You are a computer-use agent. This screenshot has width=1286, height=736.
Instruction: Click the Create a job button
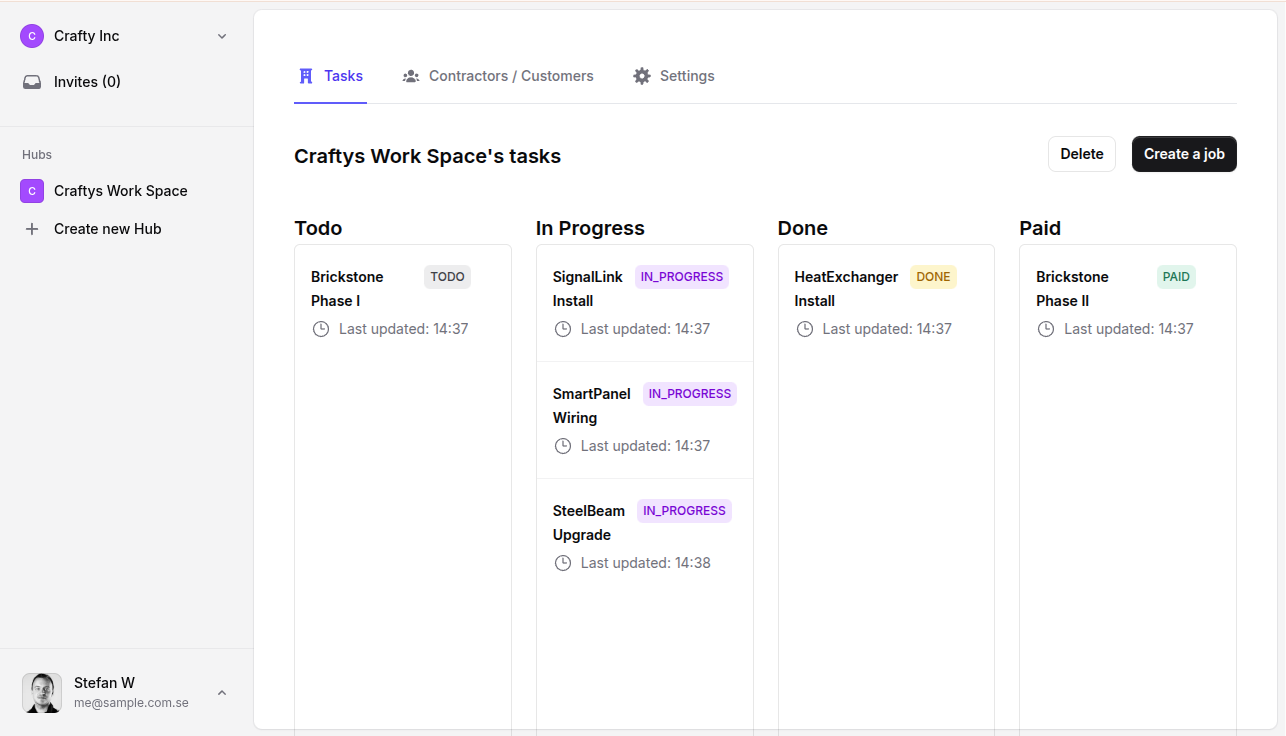[1184, 153]
